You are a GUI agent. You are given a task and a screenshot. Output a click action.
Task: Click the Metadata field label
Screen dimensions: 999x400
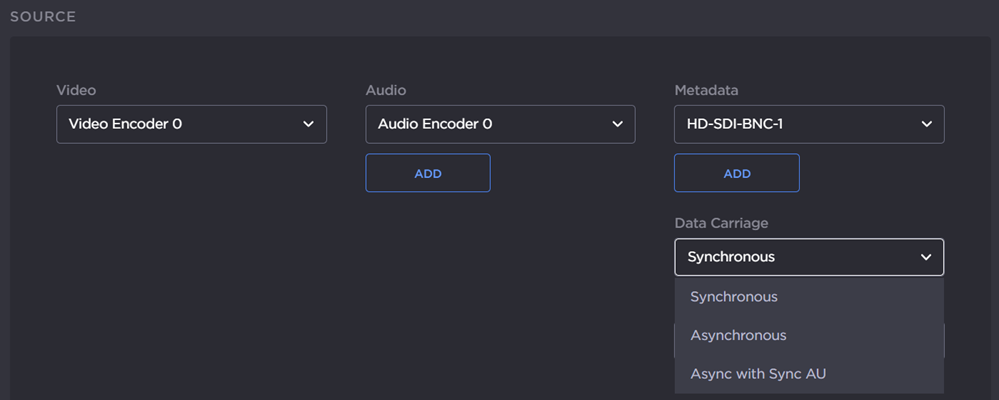click(x=706, y=91)
